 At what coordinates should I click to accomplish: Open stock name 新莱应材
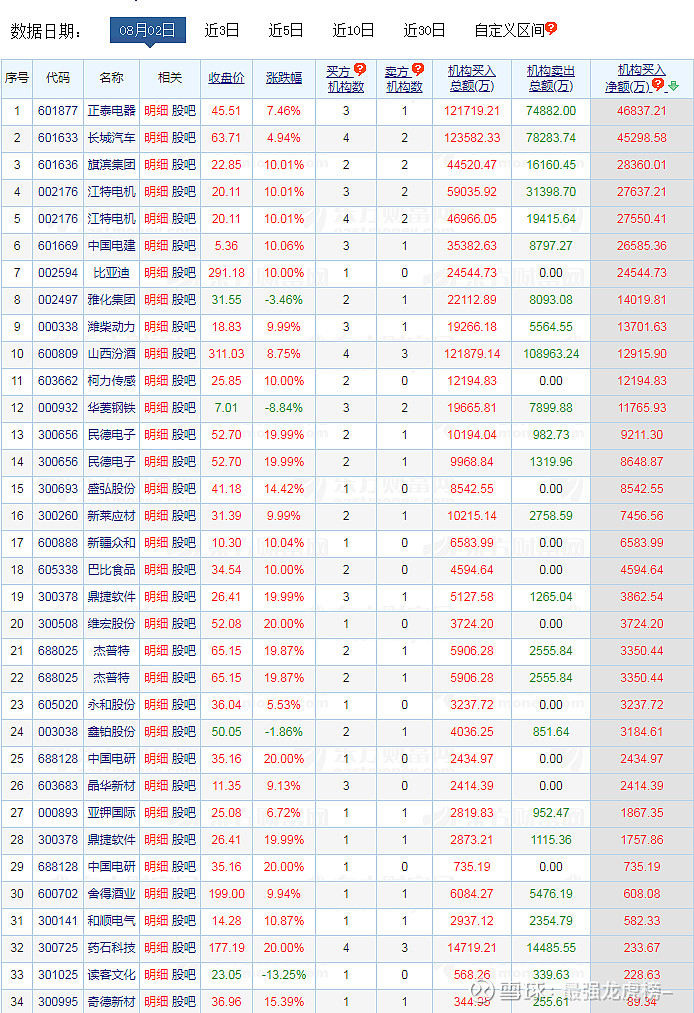(111, 516)
